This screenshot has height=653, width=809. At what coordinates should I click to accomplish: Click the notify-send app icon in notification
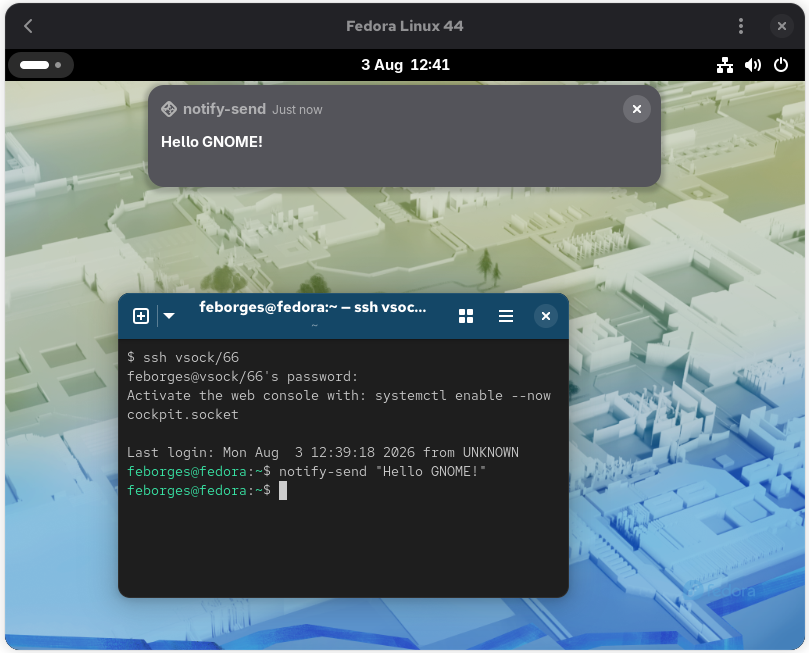[x=169, y=109]
